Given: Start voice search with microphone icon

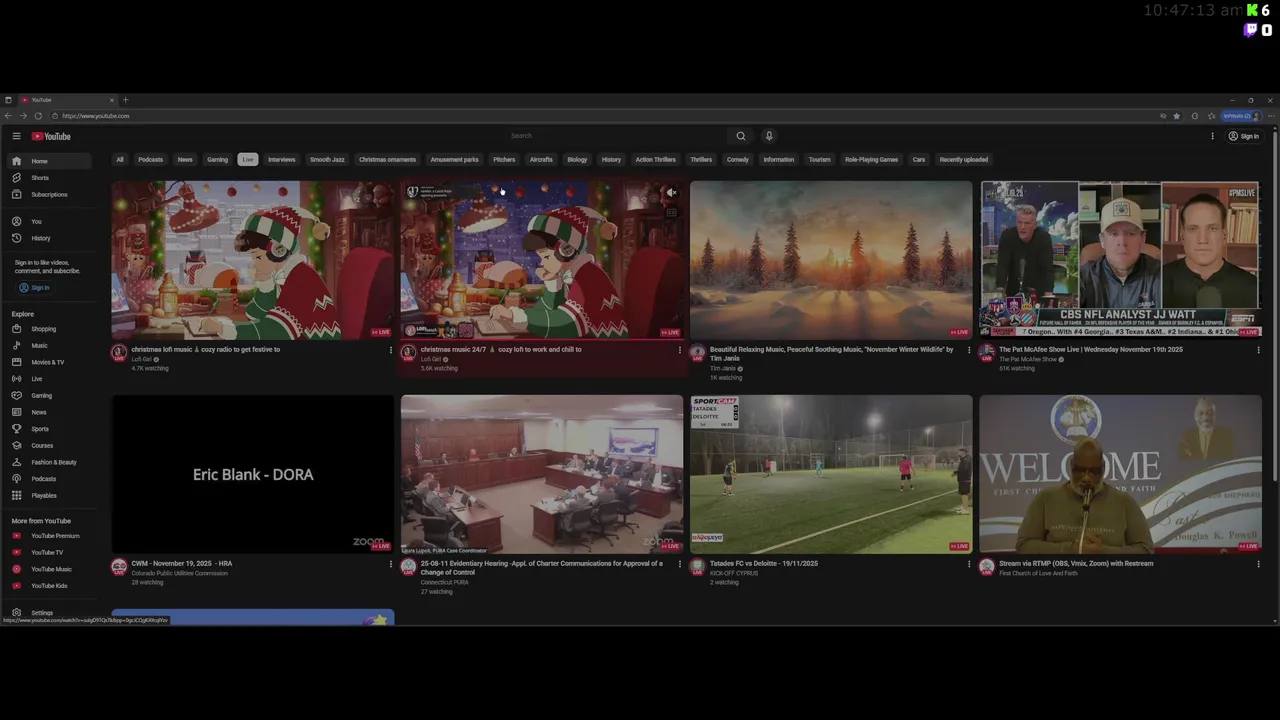Looking at the screenshot, I should [x=769, y=136].
